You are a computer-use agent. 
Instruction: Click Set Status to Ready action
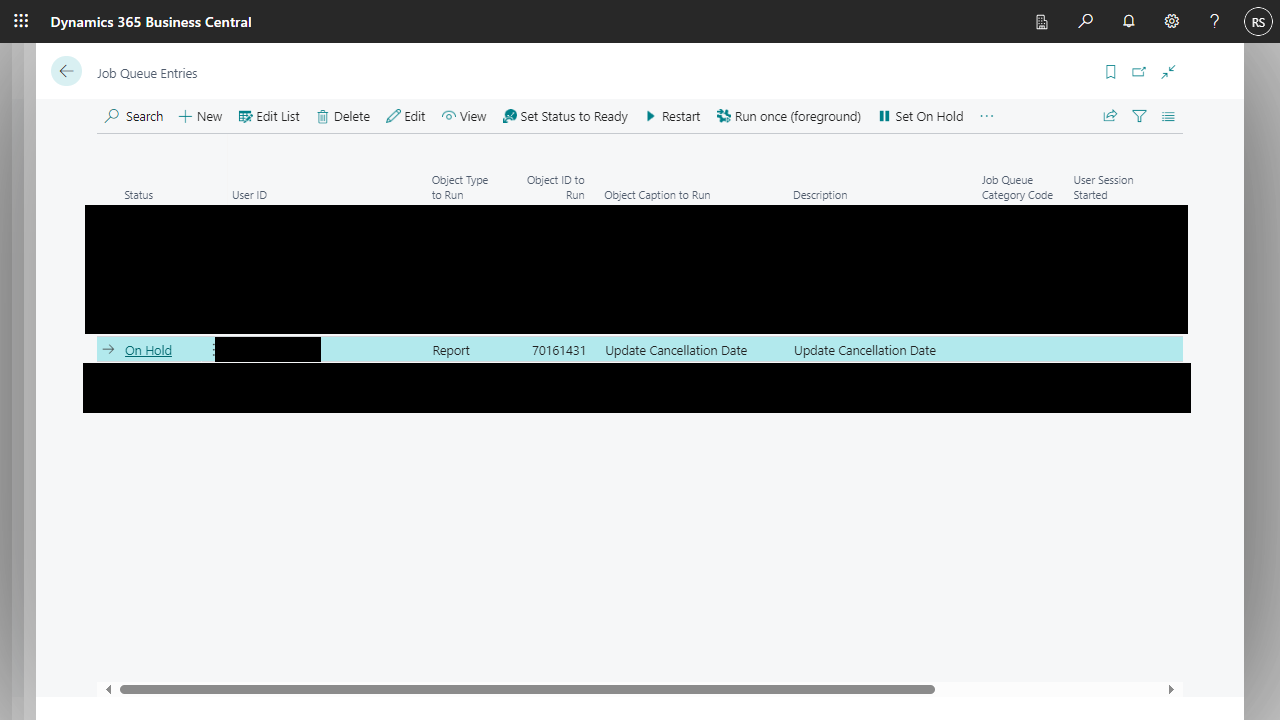pos(565,116)
